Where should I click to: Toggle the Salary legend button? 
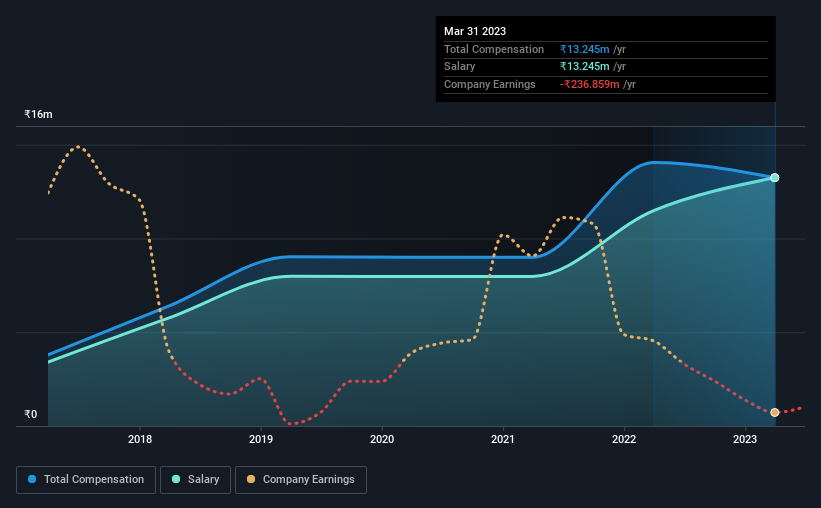[x=195, y=480]
